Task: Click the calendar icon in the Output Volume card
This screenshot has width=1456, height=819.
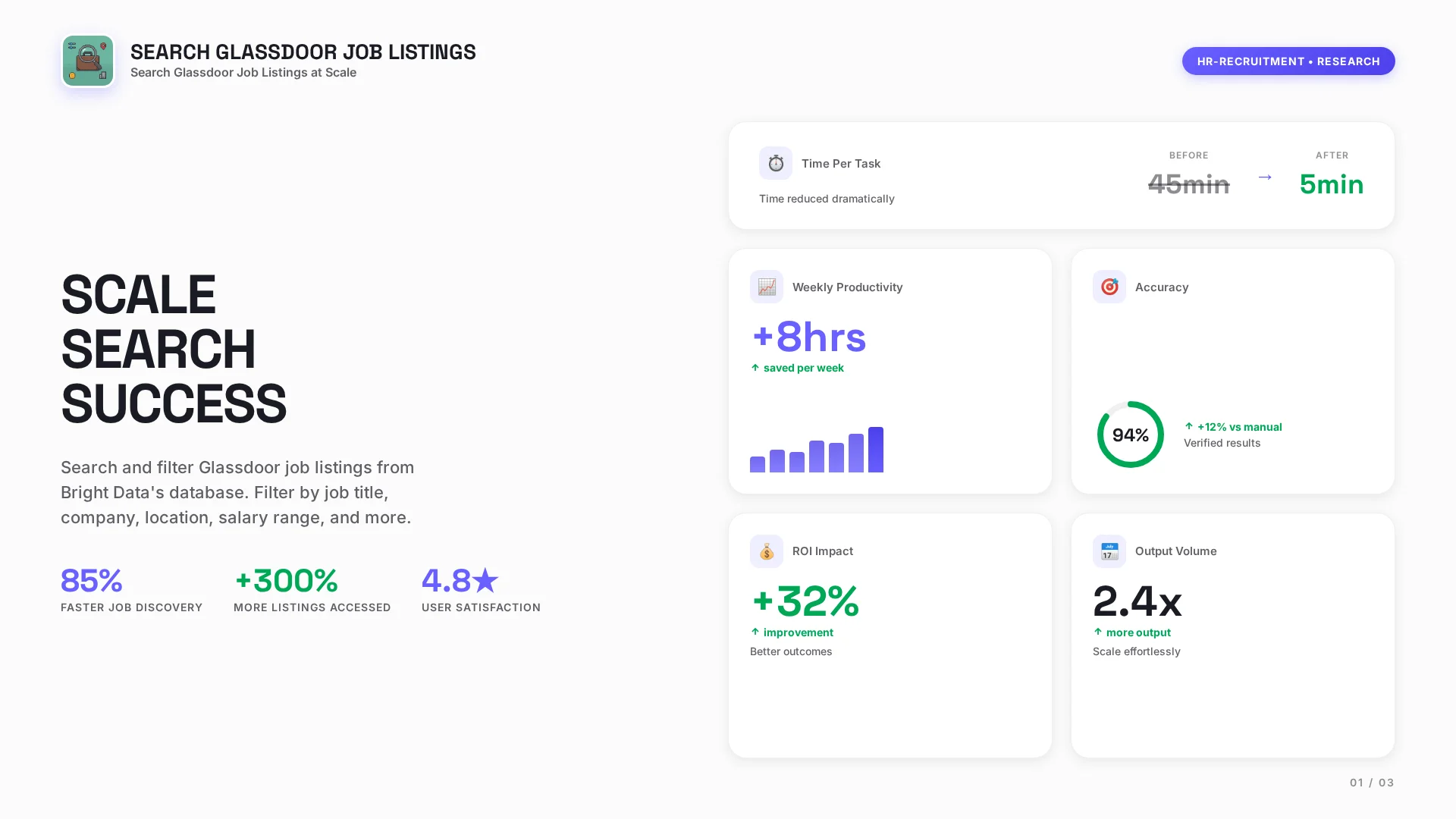Action: pyautogui.click(x=1109, y=551)
